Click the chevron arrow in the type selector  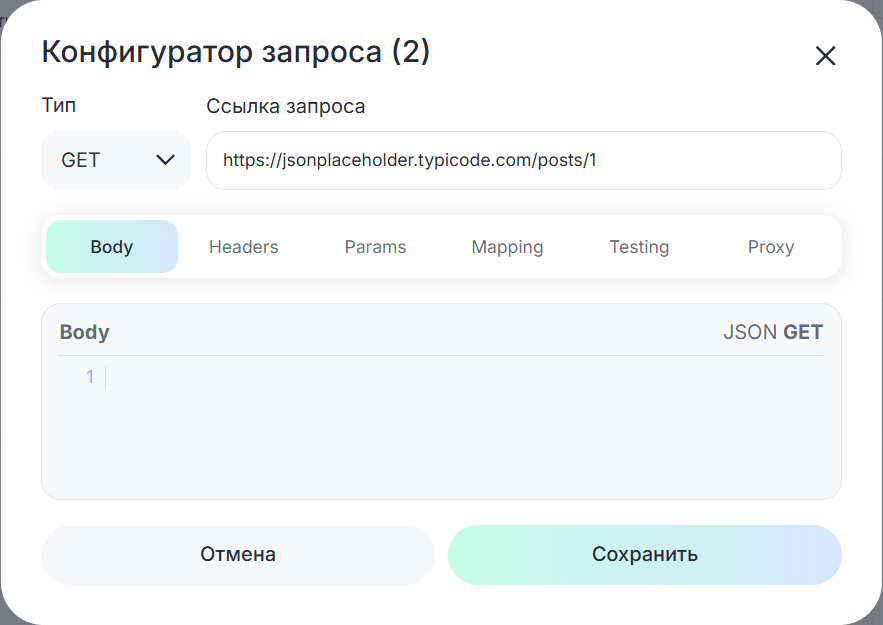[166, 160]
